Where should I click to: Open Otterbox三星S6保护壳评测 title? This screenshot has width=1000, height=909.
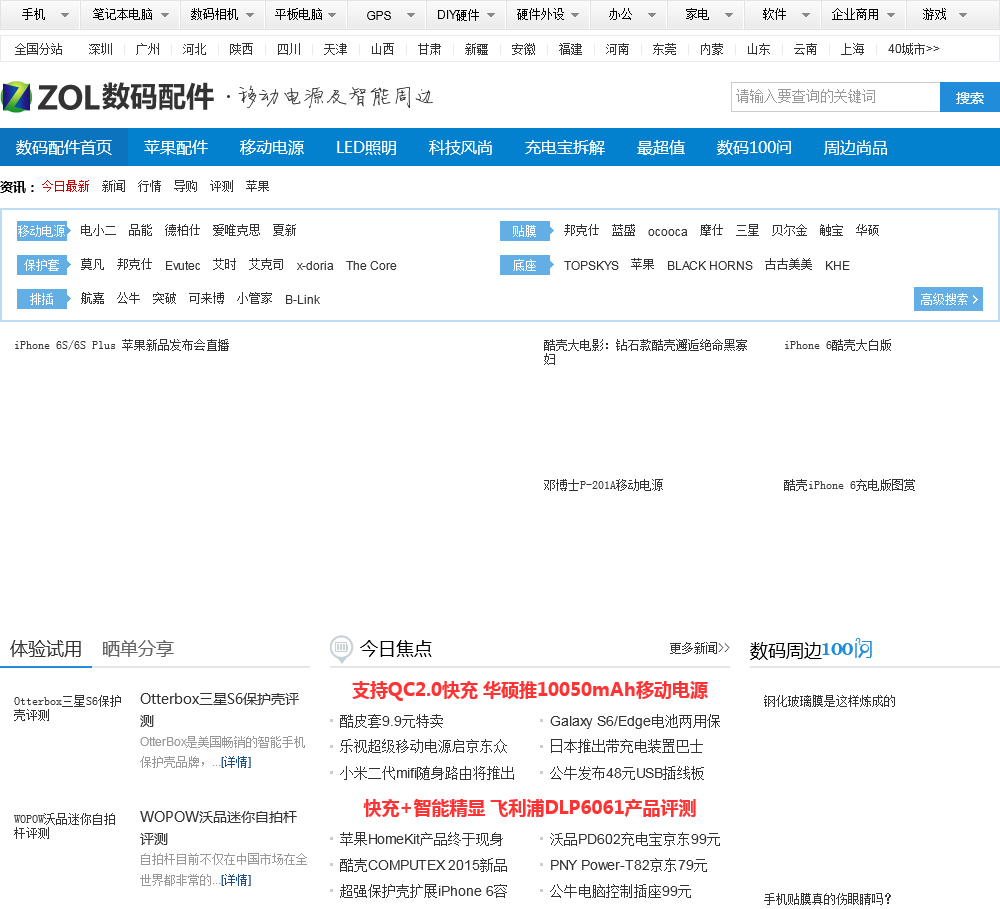(x=219, y=709)
